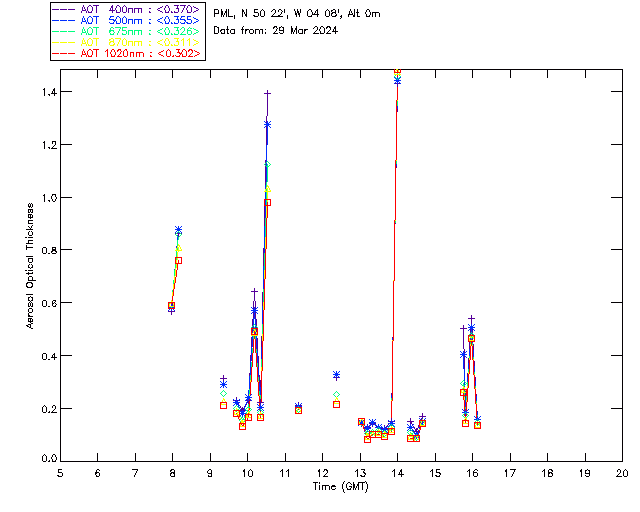640x512 pixels.
Task: Click the 1.4 tick label on y-axis
Action: [49, 92]
